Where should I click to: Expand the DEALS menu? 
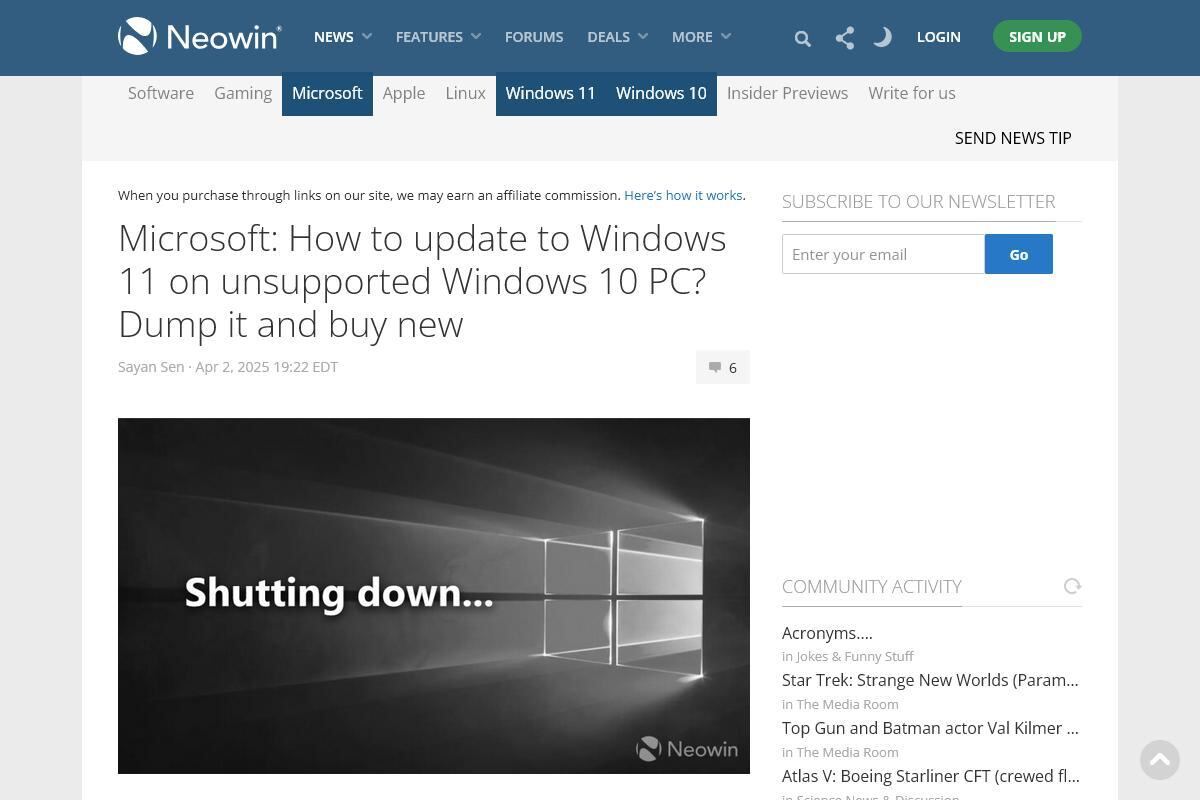(x=616, y=36)
